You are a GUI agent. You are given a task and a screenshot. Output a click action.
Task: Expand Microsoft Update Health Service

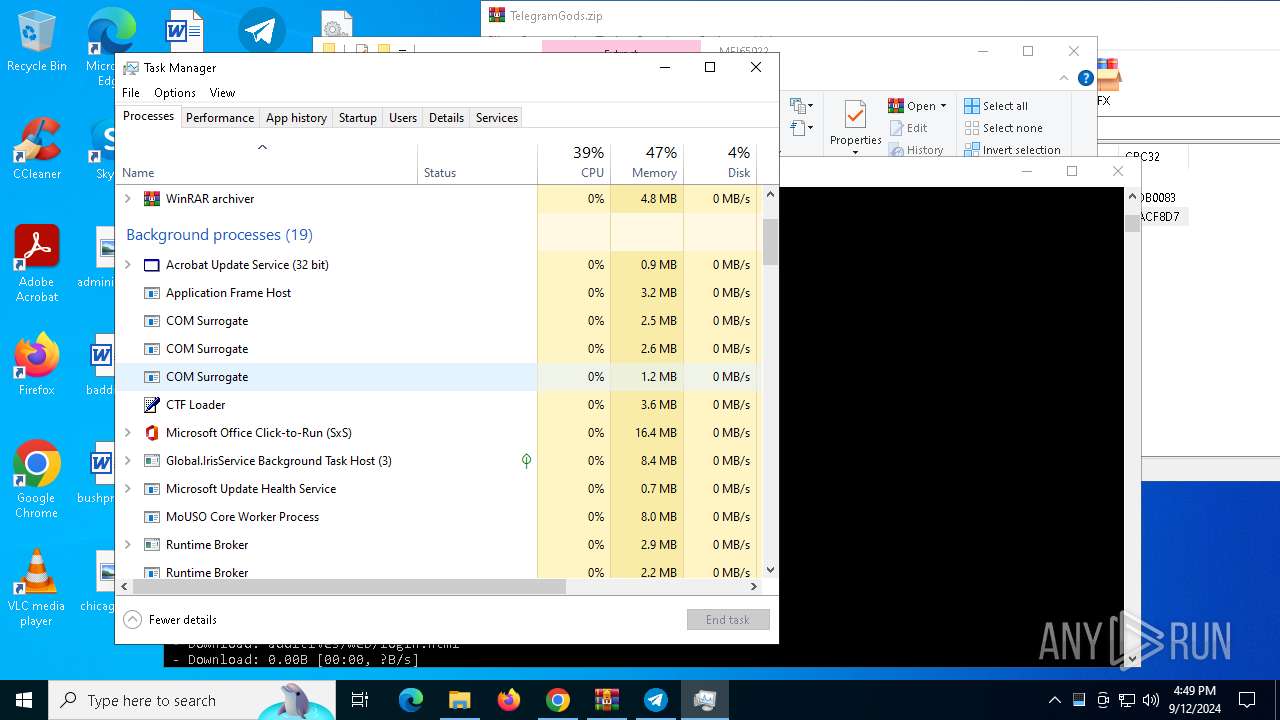127,489
